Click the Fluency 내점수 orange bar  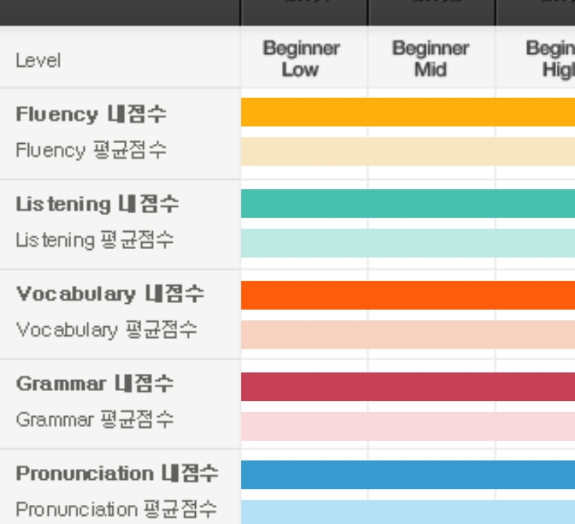408,112
